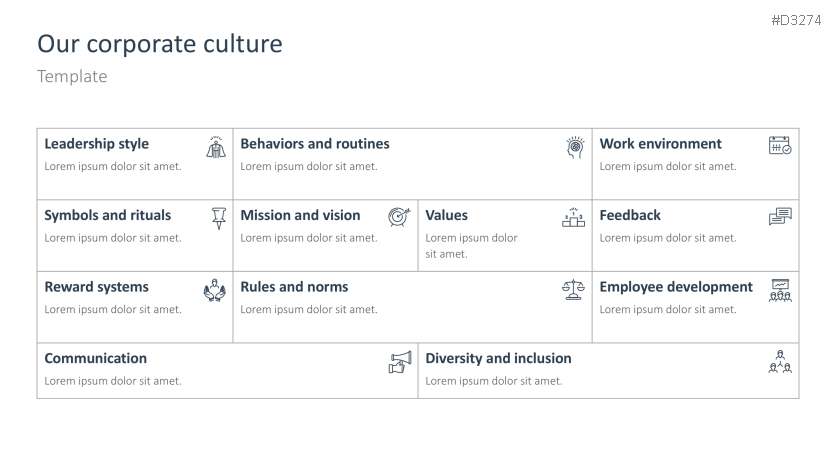Viewport: 836px width, 470px height.
Task: Click the 'Diversity and inclusion' heading
Action: [x=498, y=358]
